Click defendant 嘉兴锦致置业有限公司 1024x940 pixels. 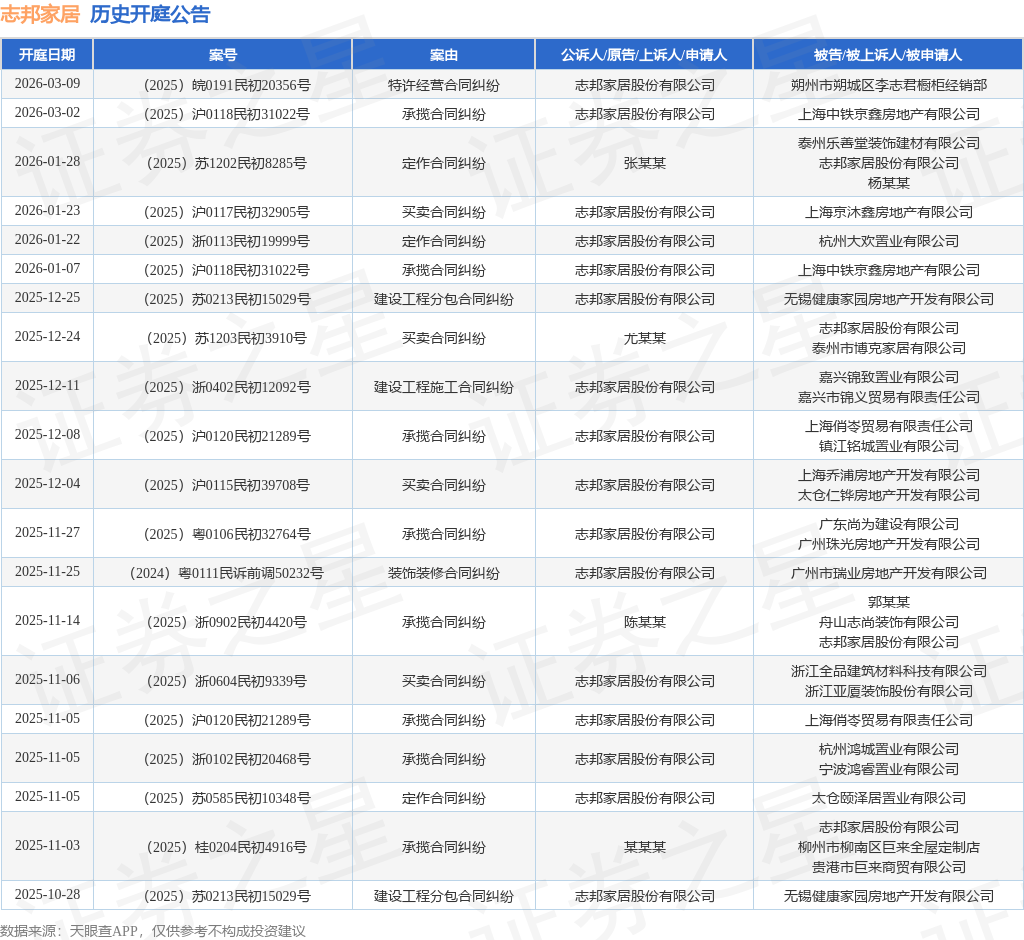889,377
